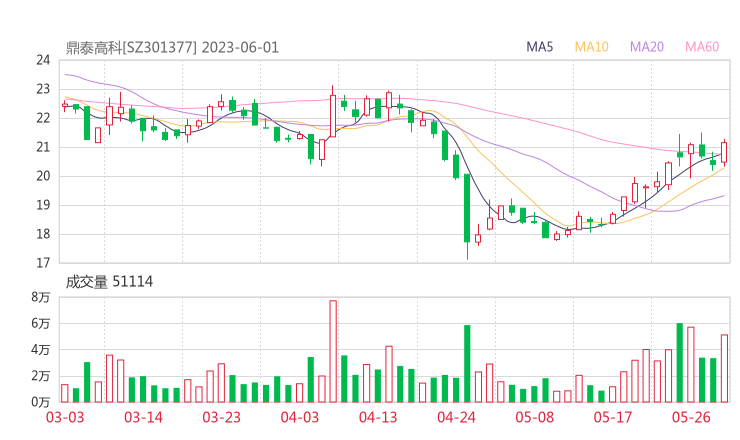Click the tall green volume bar near 05-26
Viewport: 740px width, 440px height.
pyautogui.click(x=680, y=363)
